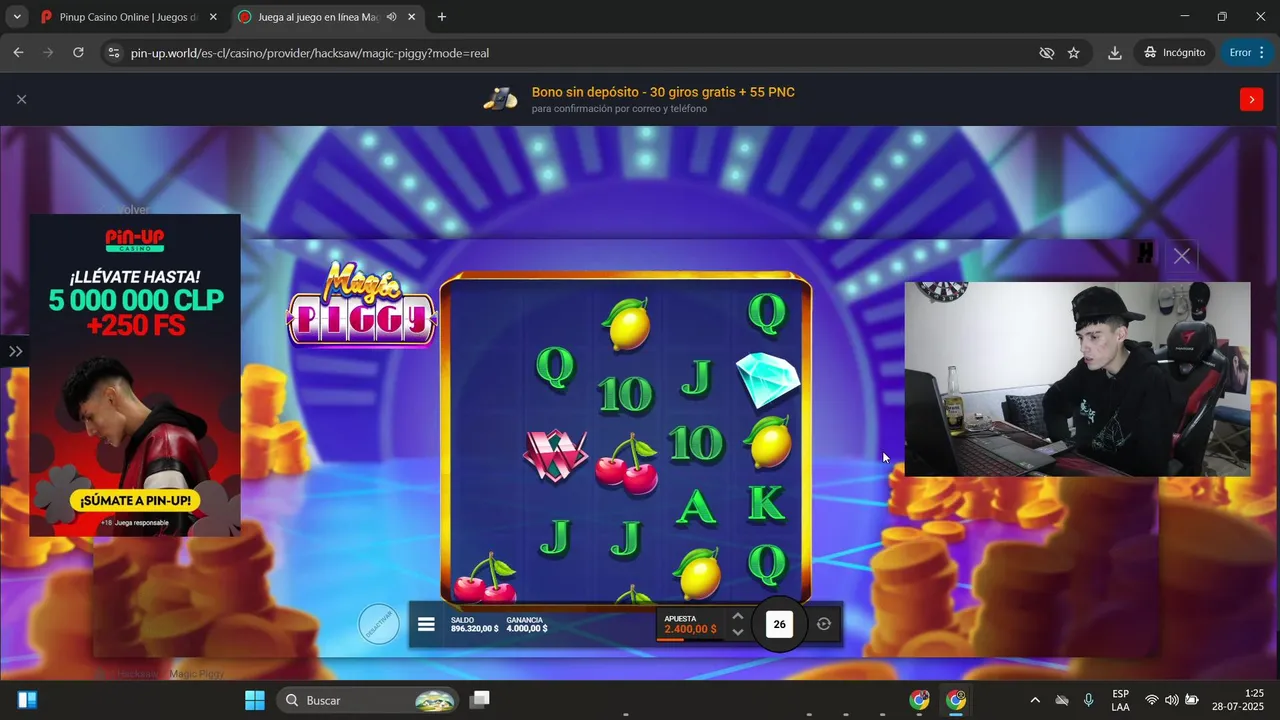The width and height of the screenshot is (1280, 720).
Task: View site information icon in address bar
Action: 113,53
